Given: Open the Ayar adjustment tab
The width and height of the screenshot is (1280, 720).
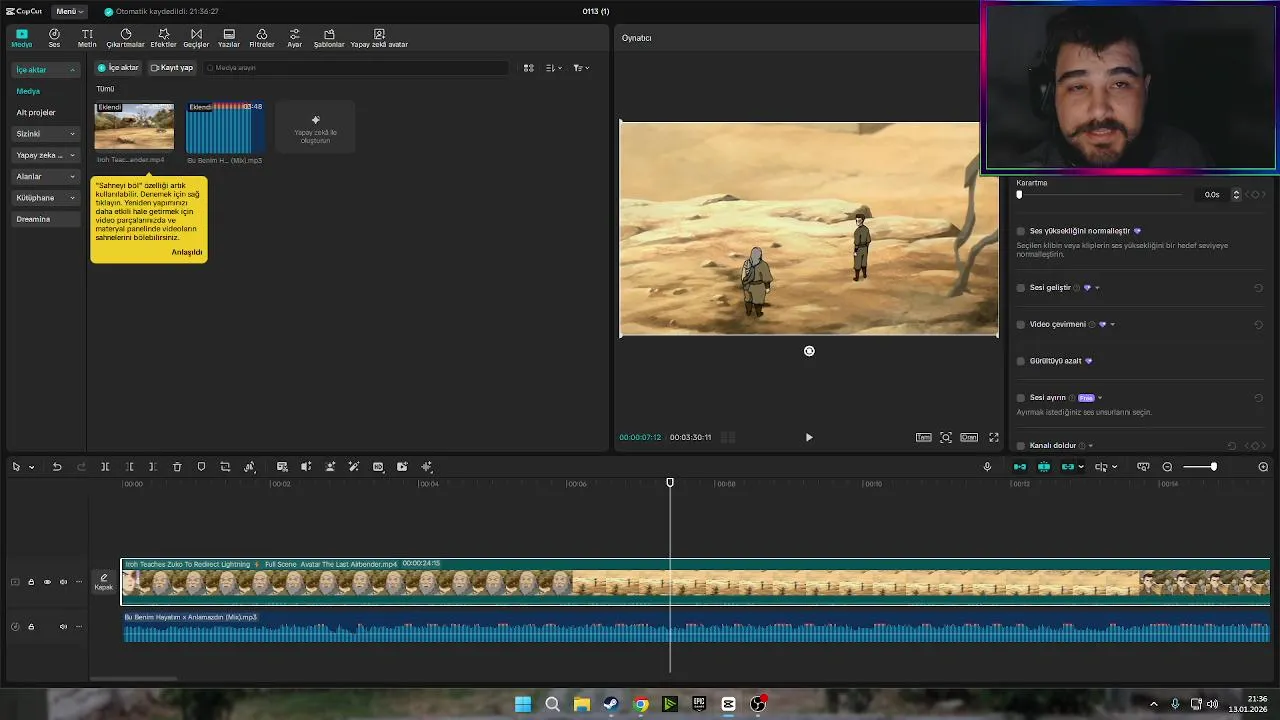Looking at the screenshot, I should pos(294,38).
